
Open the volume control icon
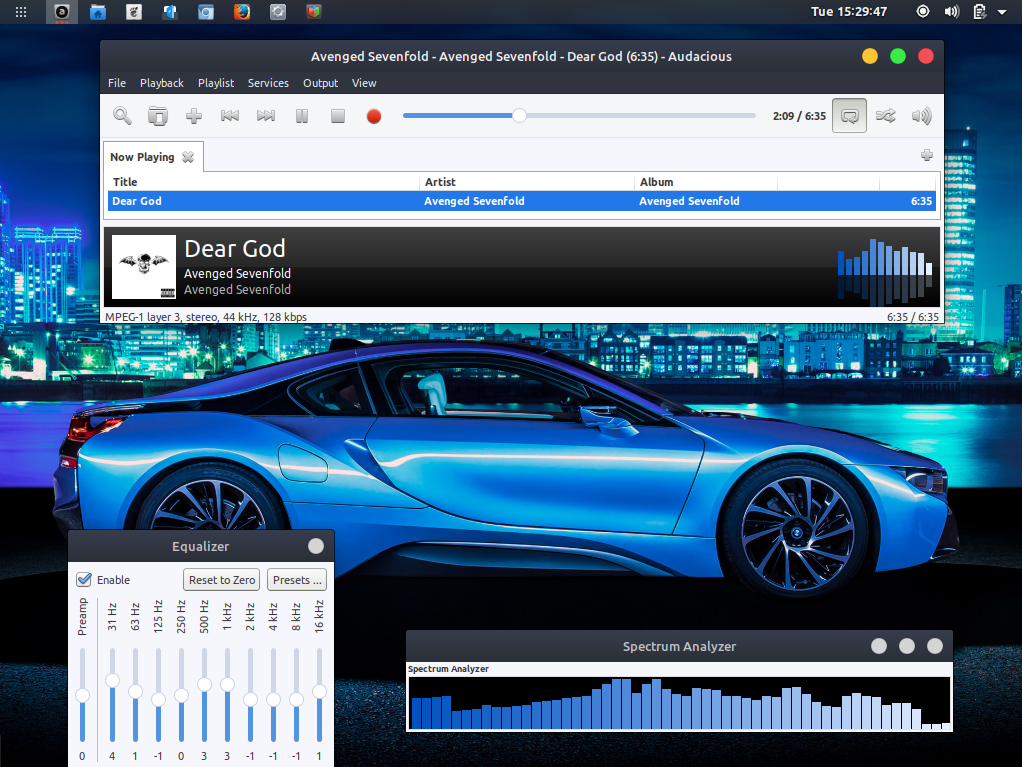[x=921, y=116]
